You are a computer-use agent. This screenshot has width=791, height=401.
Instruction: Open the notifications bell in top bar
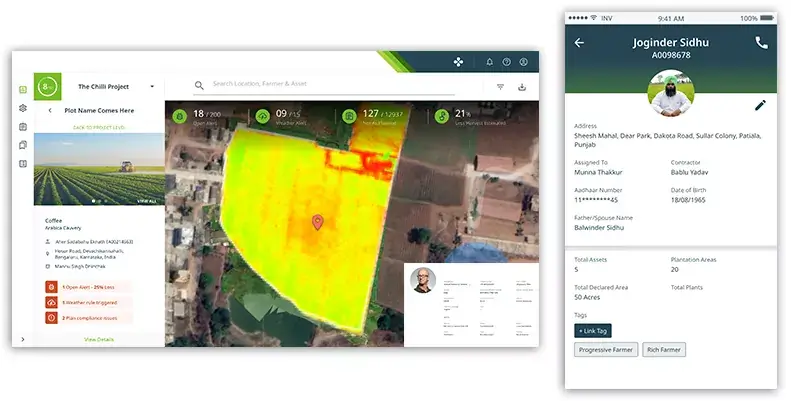[489, 62]
